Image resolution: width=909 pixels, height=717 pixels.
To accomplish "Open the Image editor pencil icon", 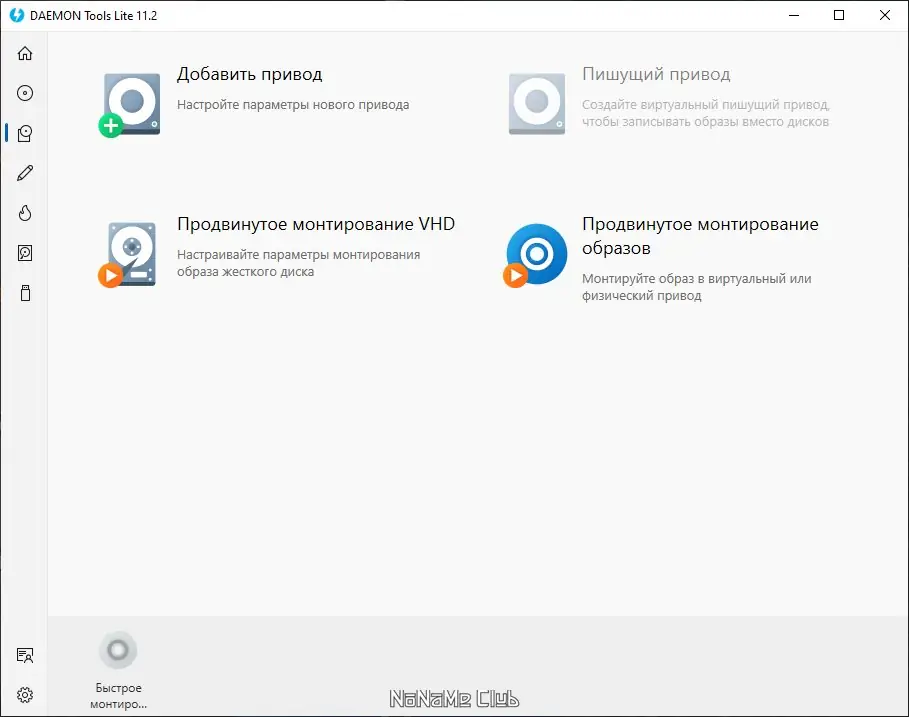I will click(x=25, y=173).
